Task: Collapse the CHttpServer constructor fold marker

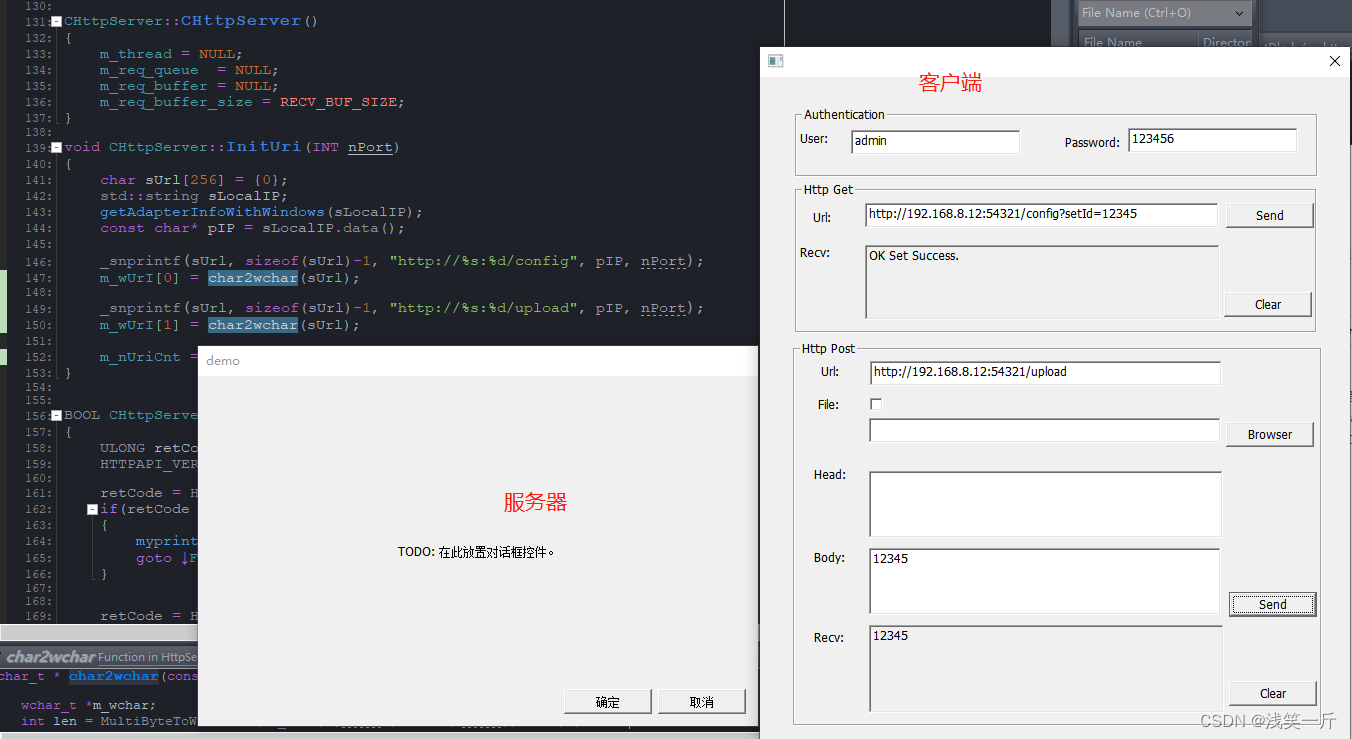Action: 57,21
